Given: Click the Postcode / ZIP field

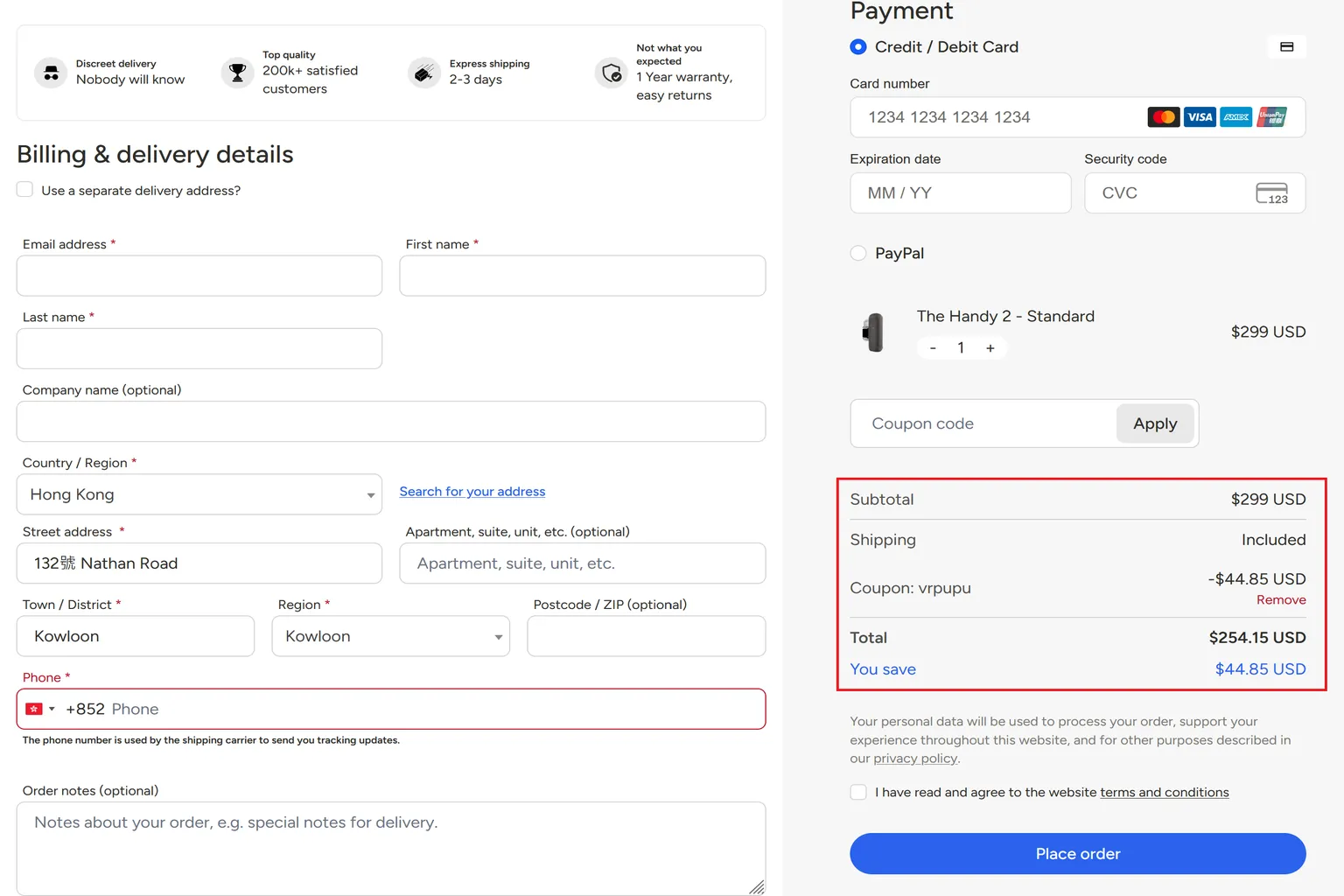Looking at the screenshot, I should [x=647, y=636].
